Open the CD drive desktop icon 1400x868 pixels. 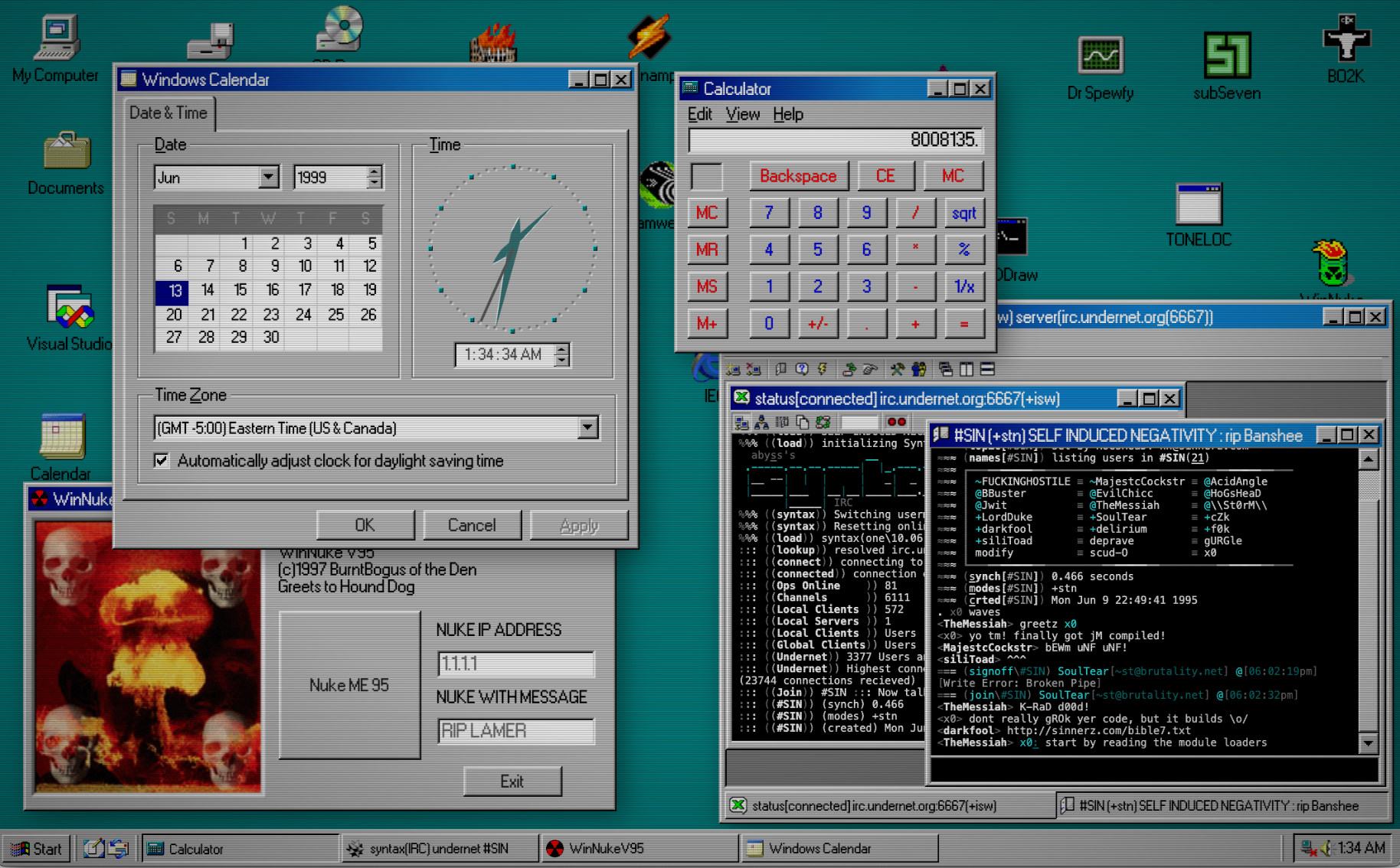tap(340, 31)
